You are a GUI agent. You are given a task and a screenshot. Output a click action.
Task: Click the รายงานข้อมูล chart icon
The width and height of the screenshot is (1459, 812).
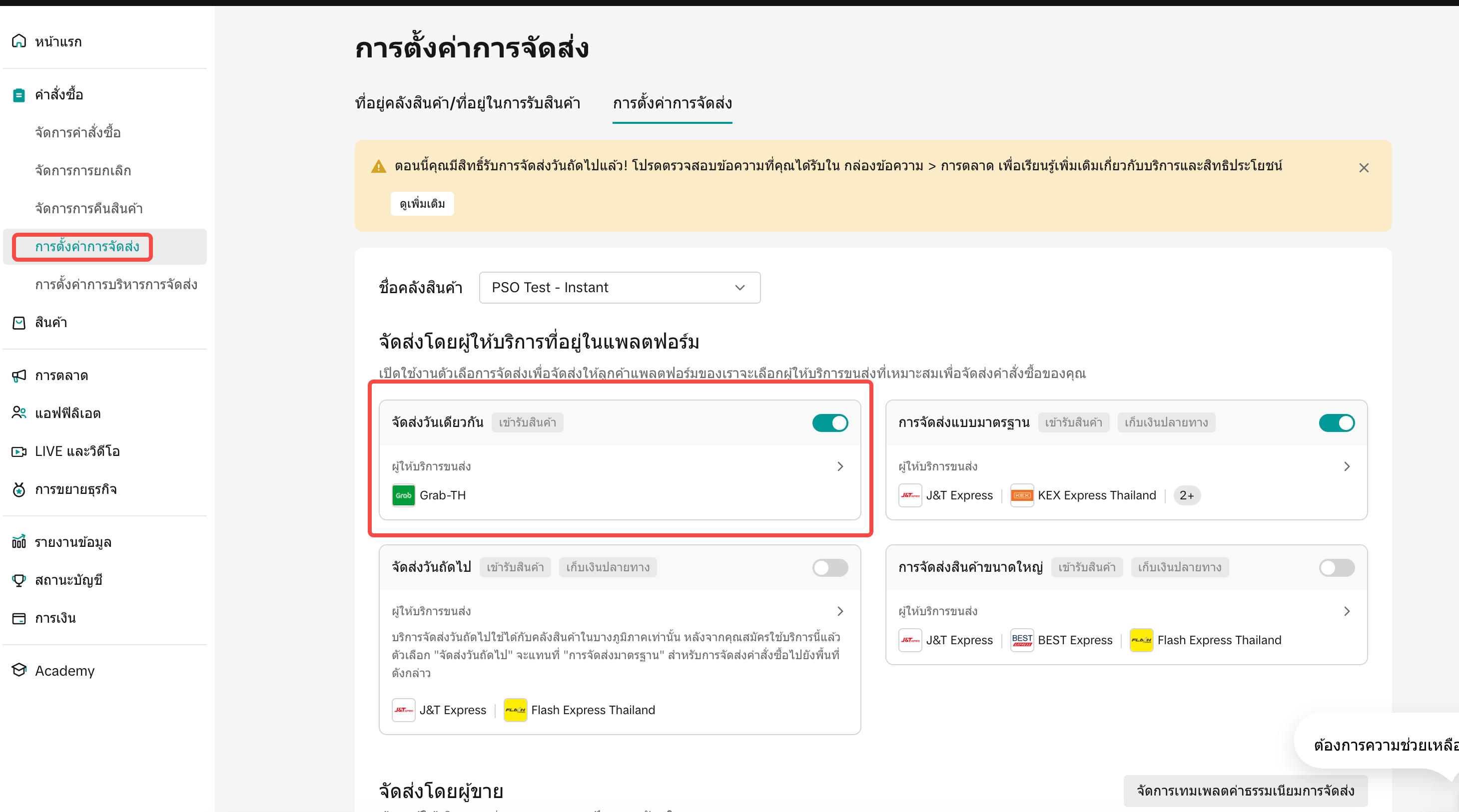click(18, 542)
